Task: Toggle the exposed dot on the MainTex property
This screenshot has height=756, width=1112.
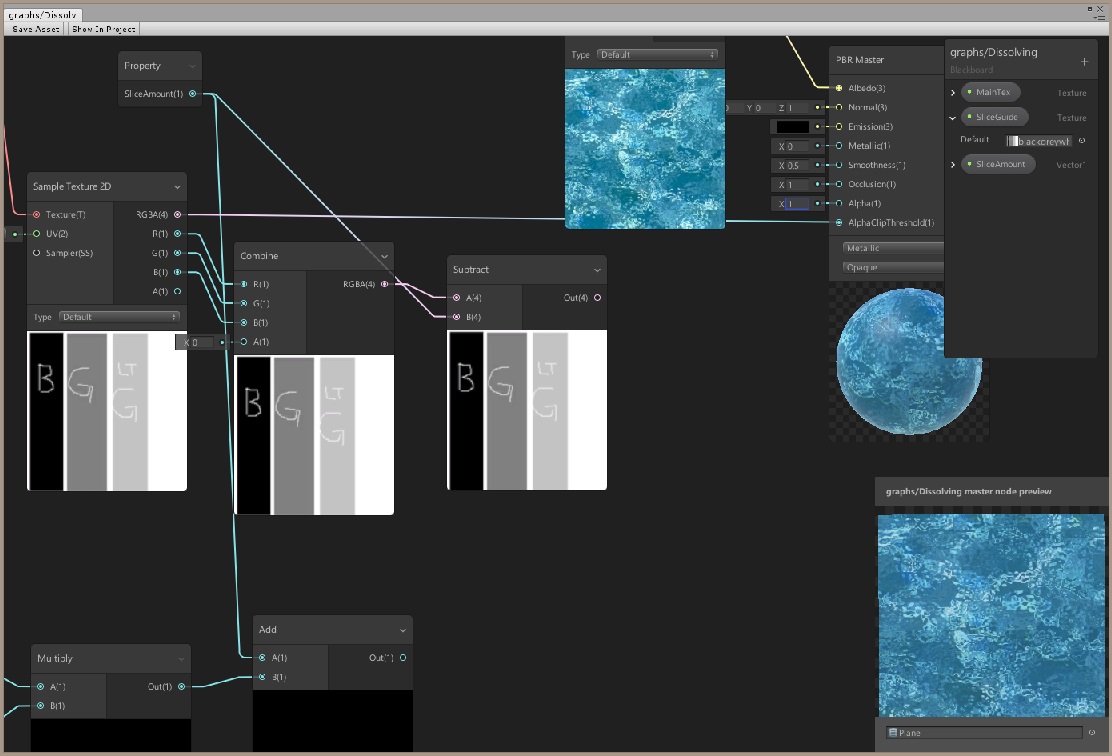Action: pyautogui.click(x=969, y=92)
